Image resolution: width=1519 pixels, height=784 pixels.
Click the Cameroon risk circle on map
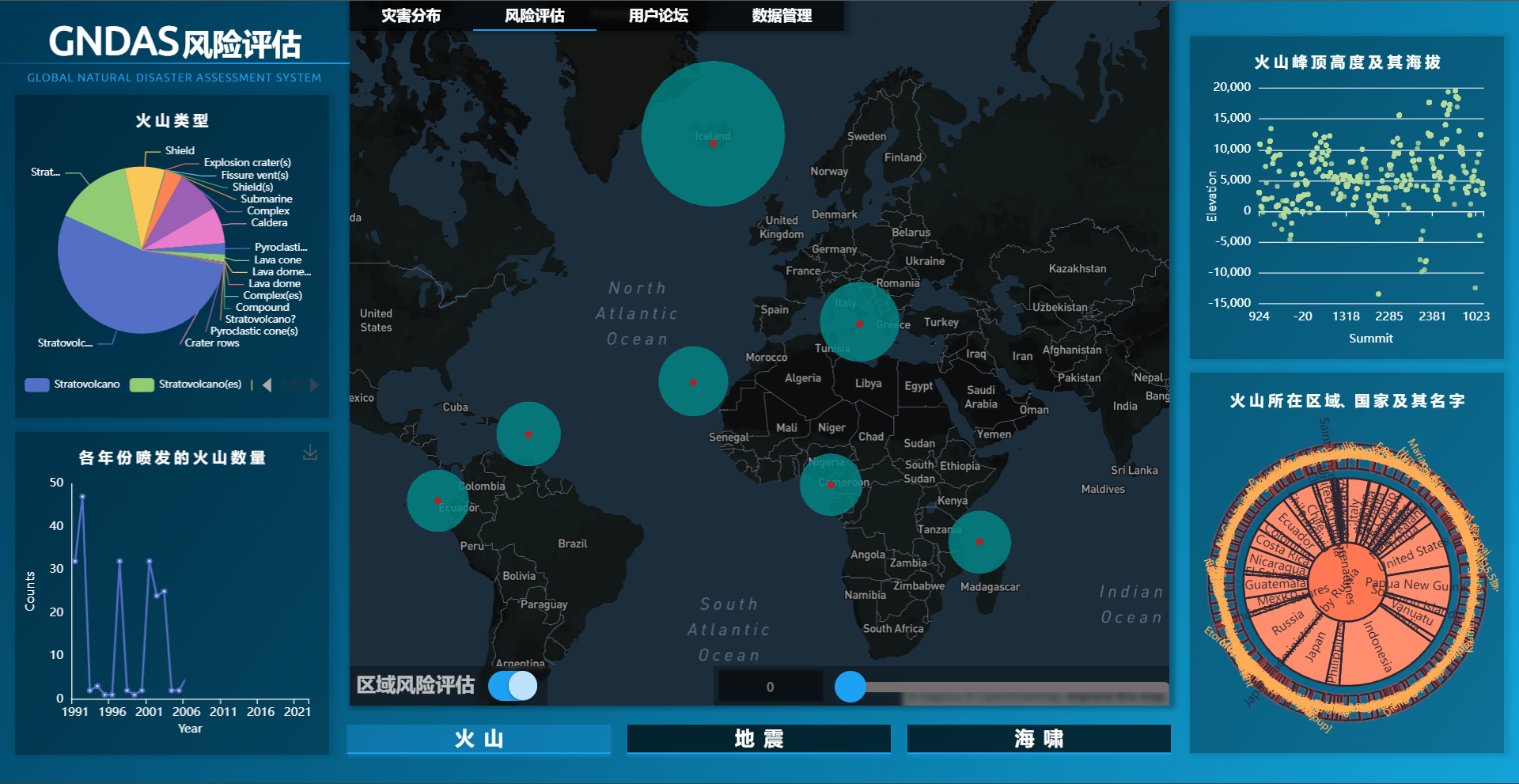830,484
